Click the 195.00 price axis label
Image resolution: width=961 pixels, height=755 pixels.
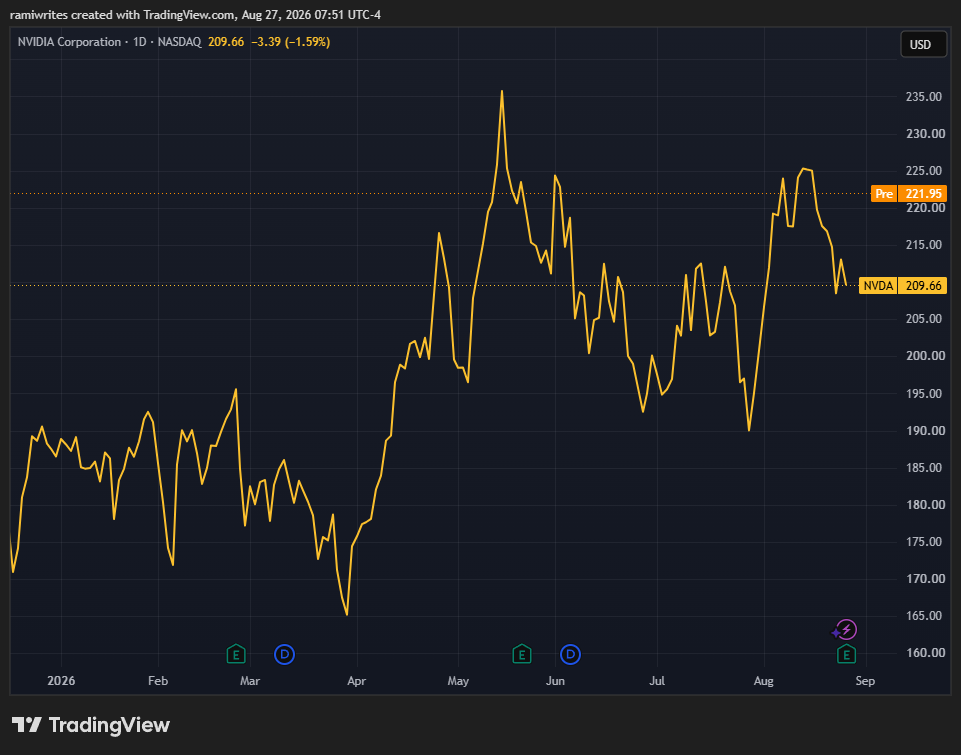pos(924,393)
